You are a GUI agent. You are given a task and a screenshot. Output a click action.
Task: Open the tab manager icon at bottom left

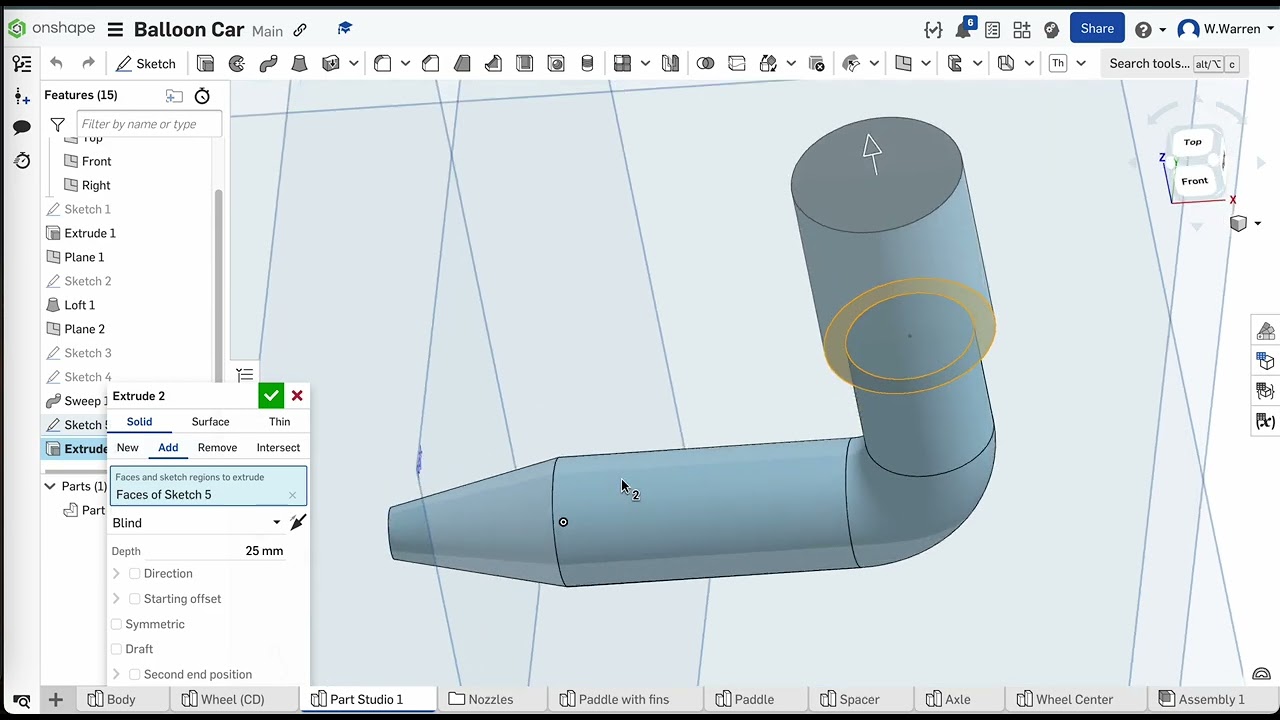coord(22,700)
